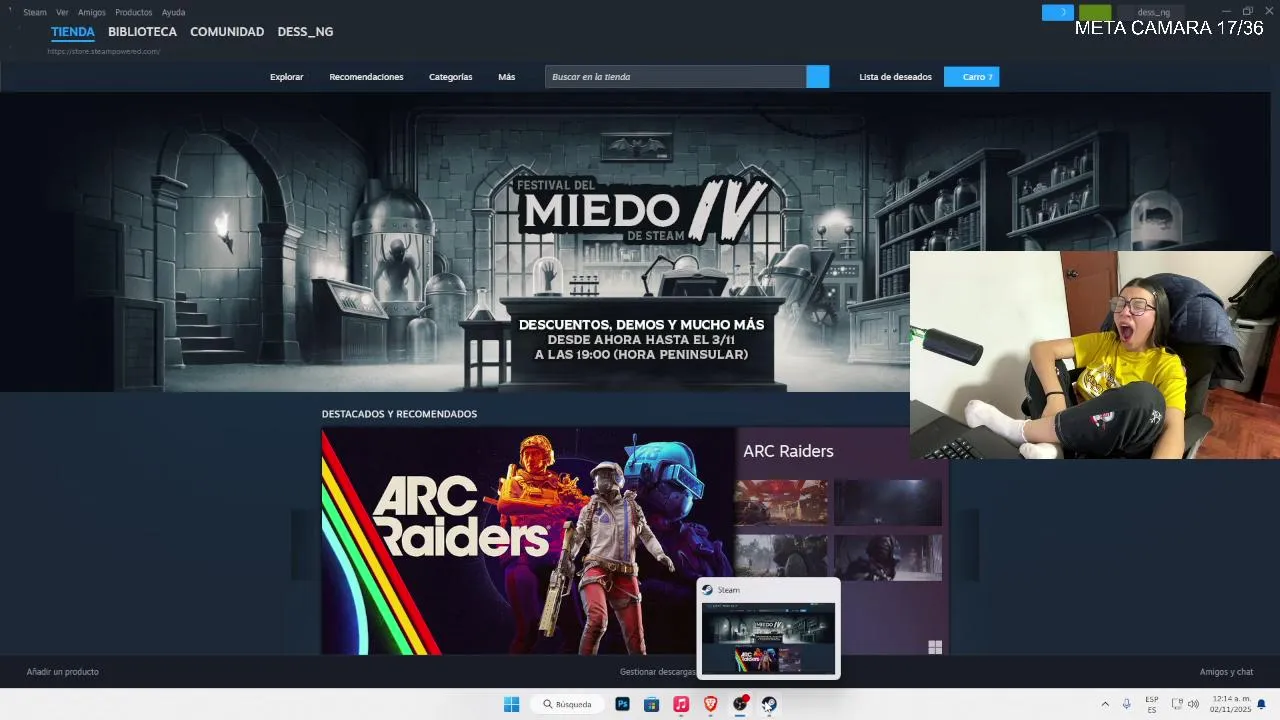The width and height of the screenshot is (1280, 720).
Task: Open Lista de deseados
Action: 895,77
